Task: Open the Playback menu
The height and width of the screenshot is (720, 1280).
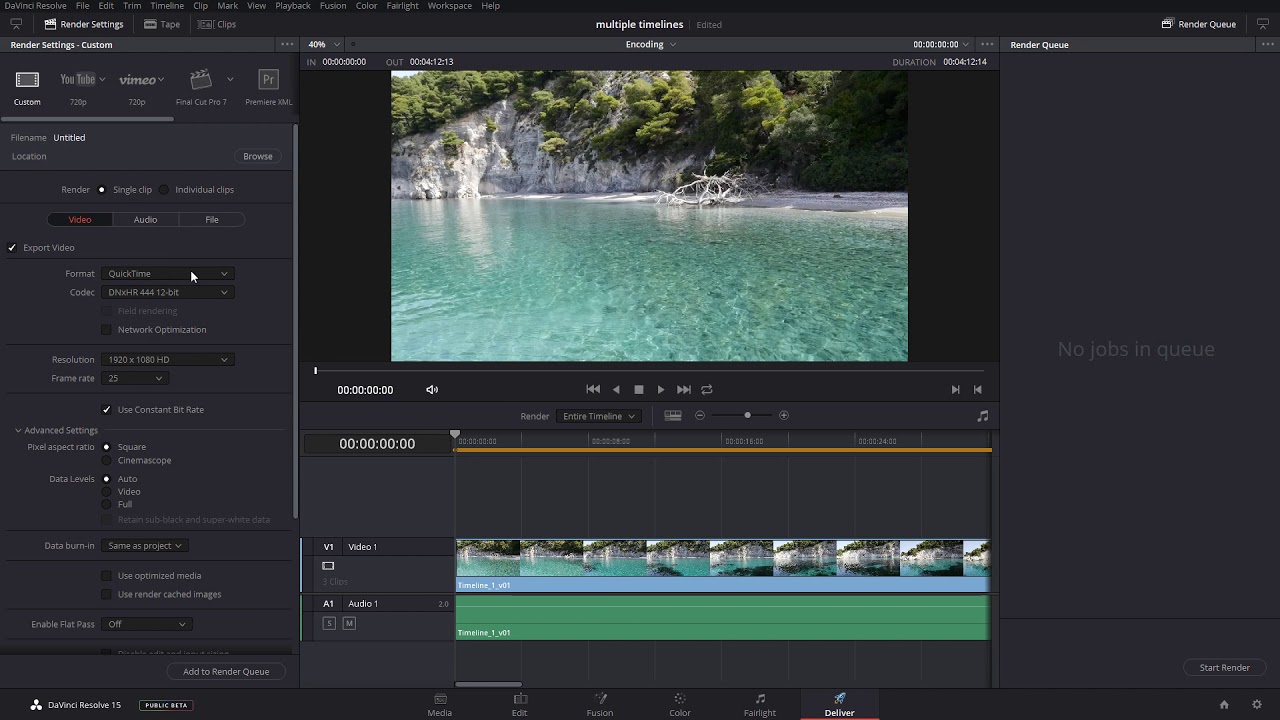Action: 293,6
